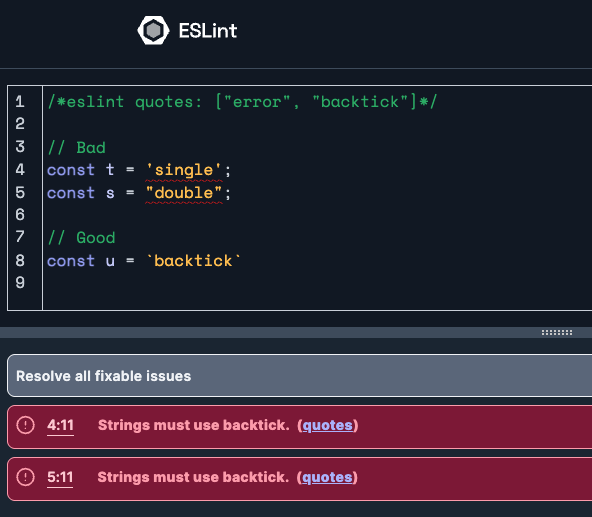This screenshot has height=517, width=592.
Task: Open the quotes rule link in the first error
Action: point(327,426)
